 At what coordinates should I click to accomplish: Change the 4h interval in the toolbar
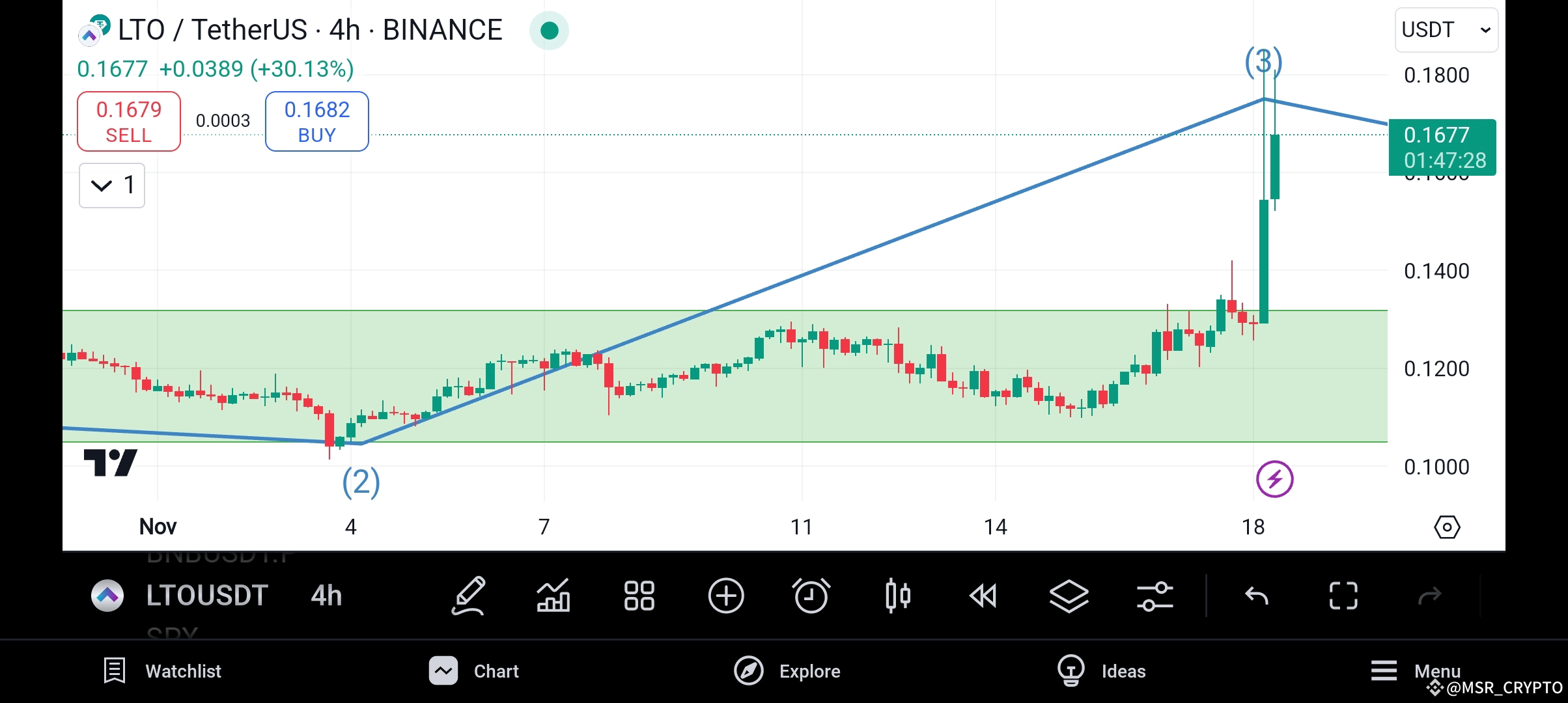coord(326,596)
